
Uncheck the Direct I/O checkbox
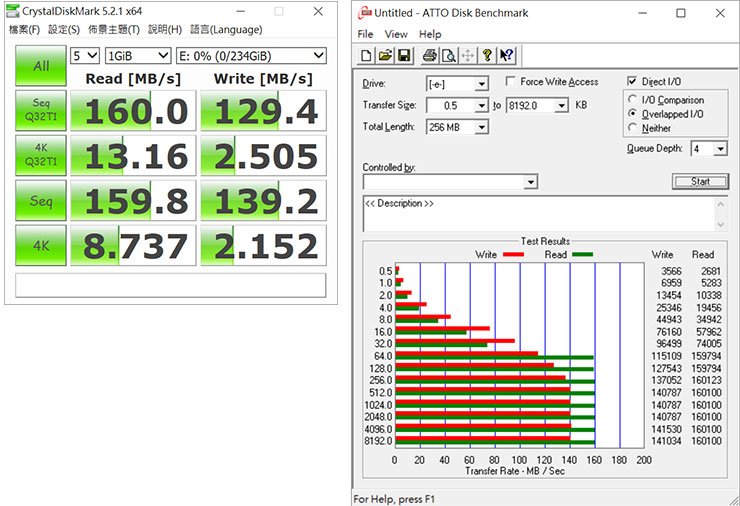[632, 82]
